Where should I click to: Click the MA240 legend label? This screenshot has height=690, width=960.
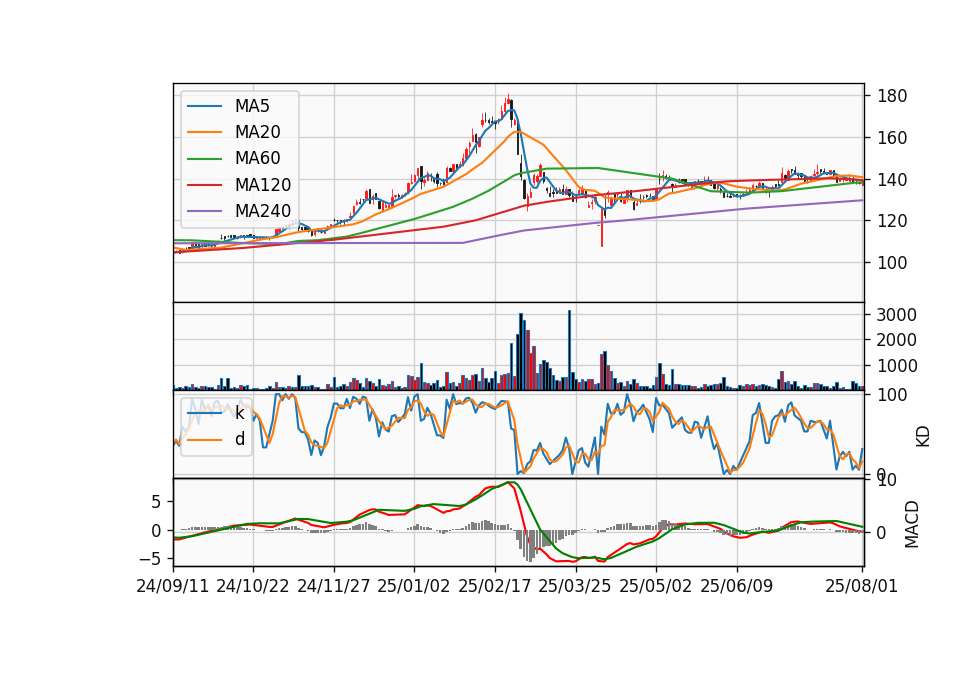point(263,211)
